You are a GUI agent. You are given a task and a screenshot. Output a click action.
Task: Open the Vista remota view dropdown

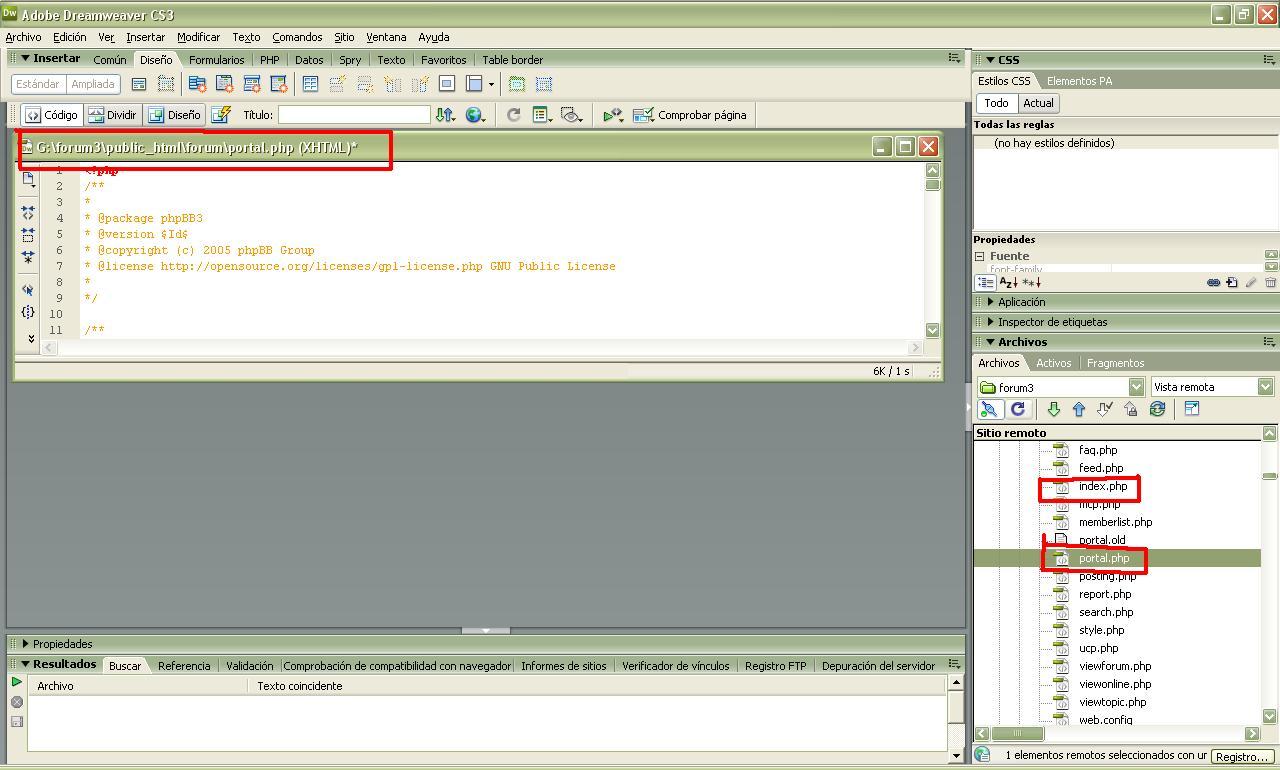[1265, 387]
